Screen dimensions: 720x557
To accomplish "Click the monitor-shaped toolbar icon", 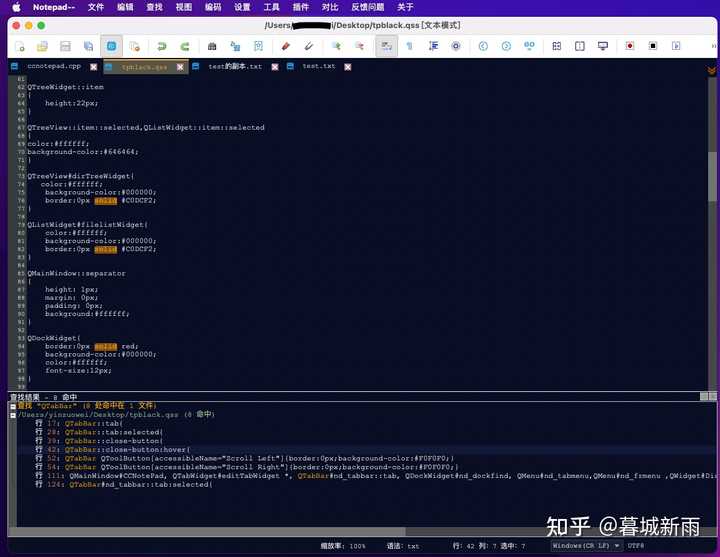I will point(602,46).
